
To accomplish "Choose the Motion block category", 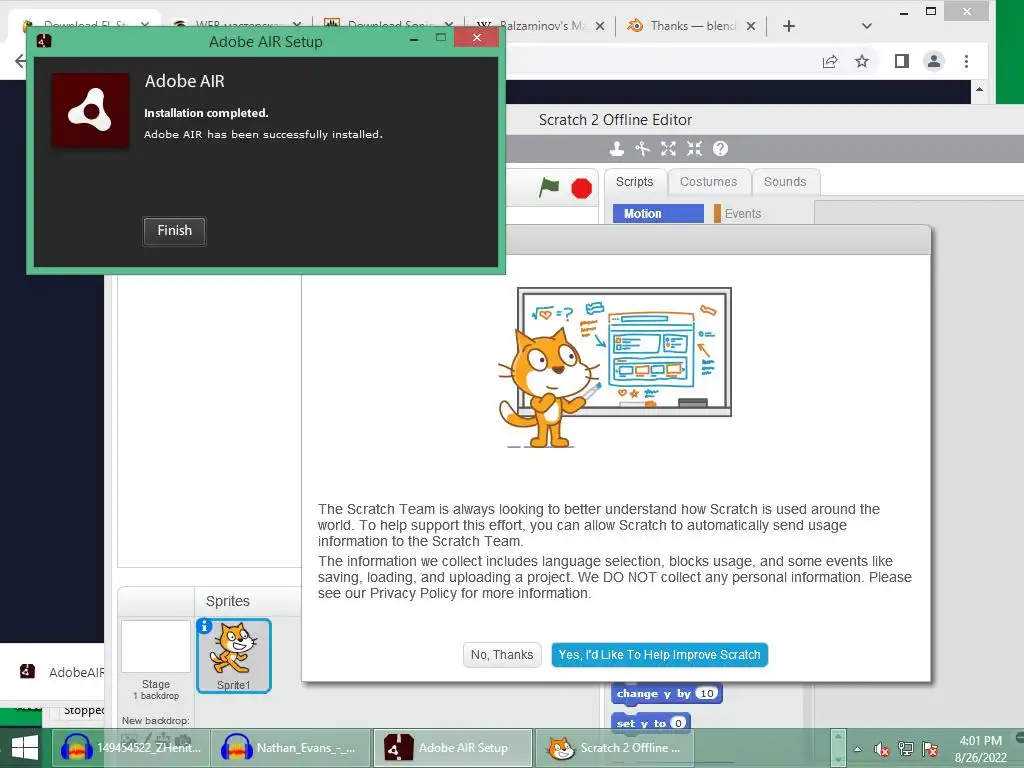I will click(658, 214).
